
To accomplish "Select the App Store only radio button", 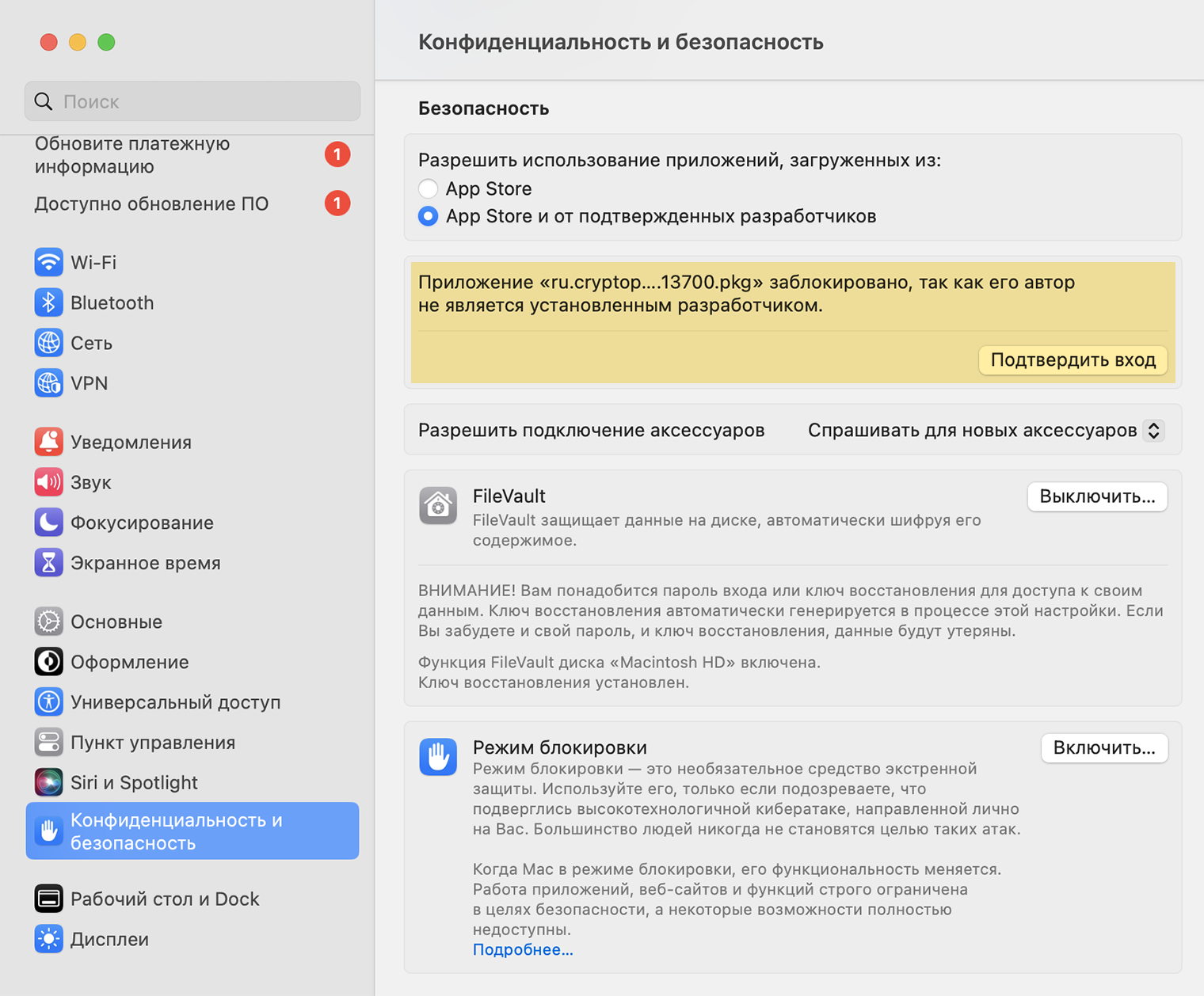I will 429,188.
